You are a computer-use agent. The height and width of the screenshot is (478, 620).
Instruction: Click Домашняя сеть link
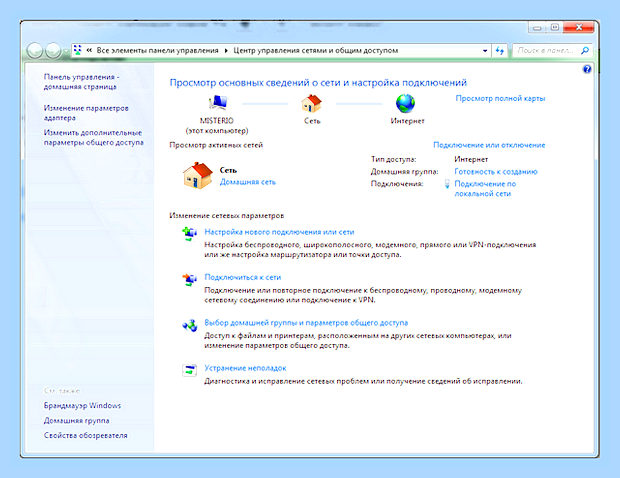coord(248,182)
